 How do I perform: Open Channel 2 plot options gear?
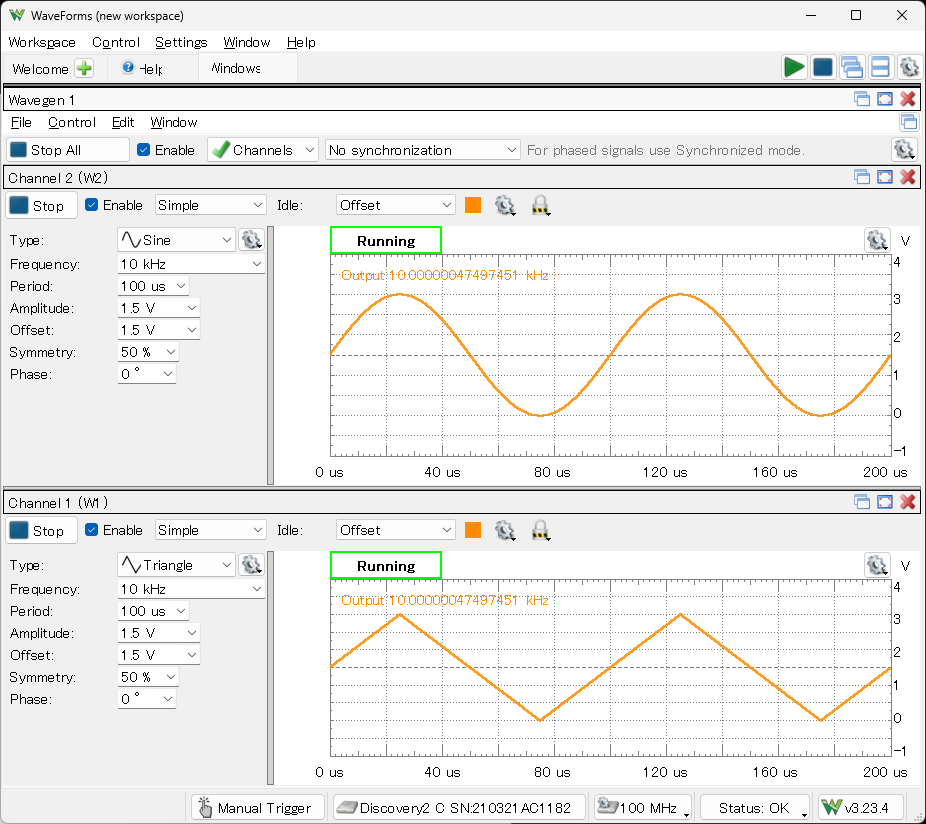point(877,240)
